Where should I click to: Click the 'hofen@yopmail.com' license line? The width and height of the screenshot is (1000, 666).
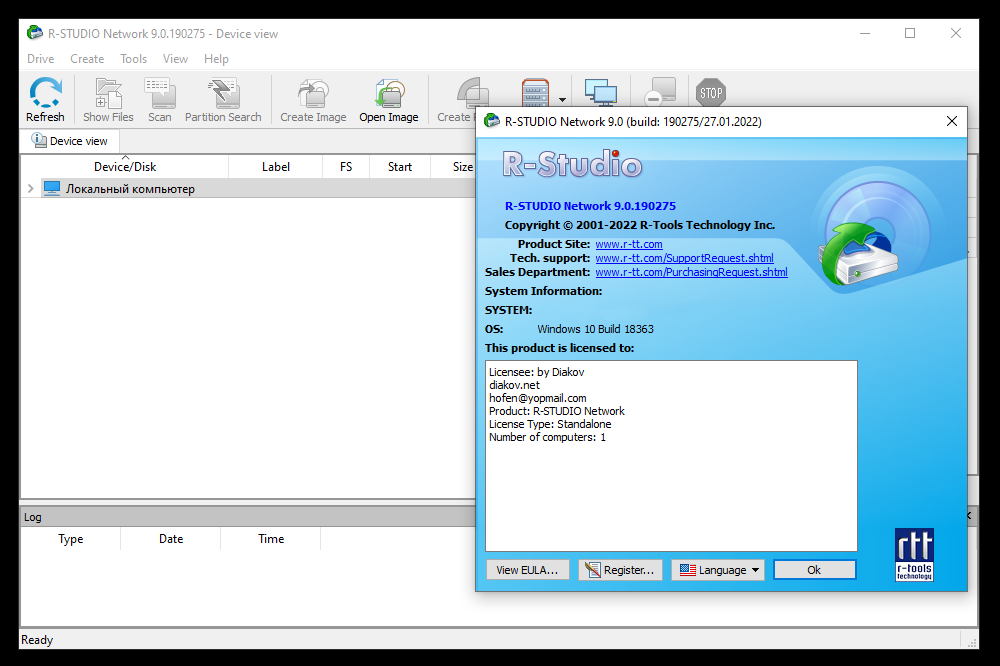point(538,398)
